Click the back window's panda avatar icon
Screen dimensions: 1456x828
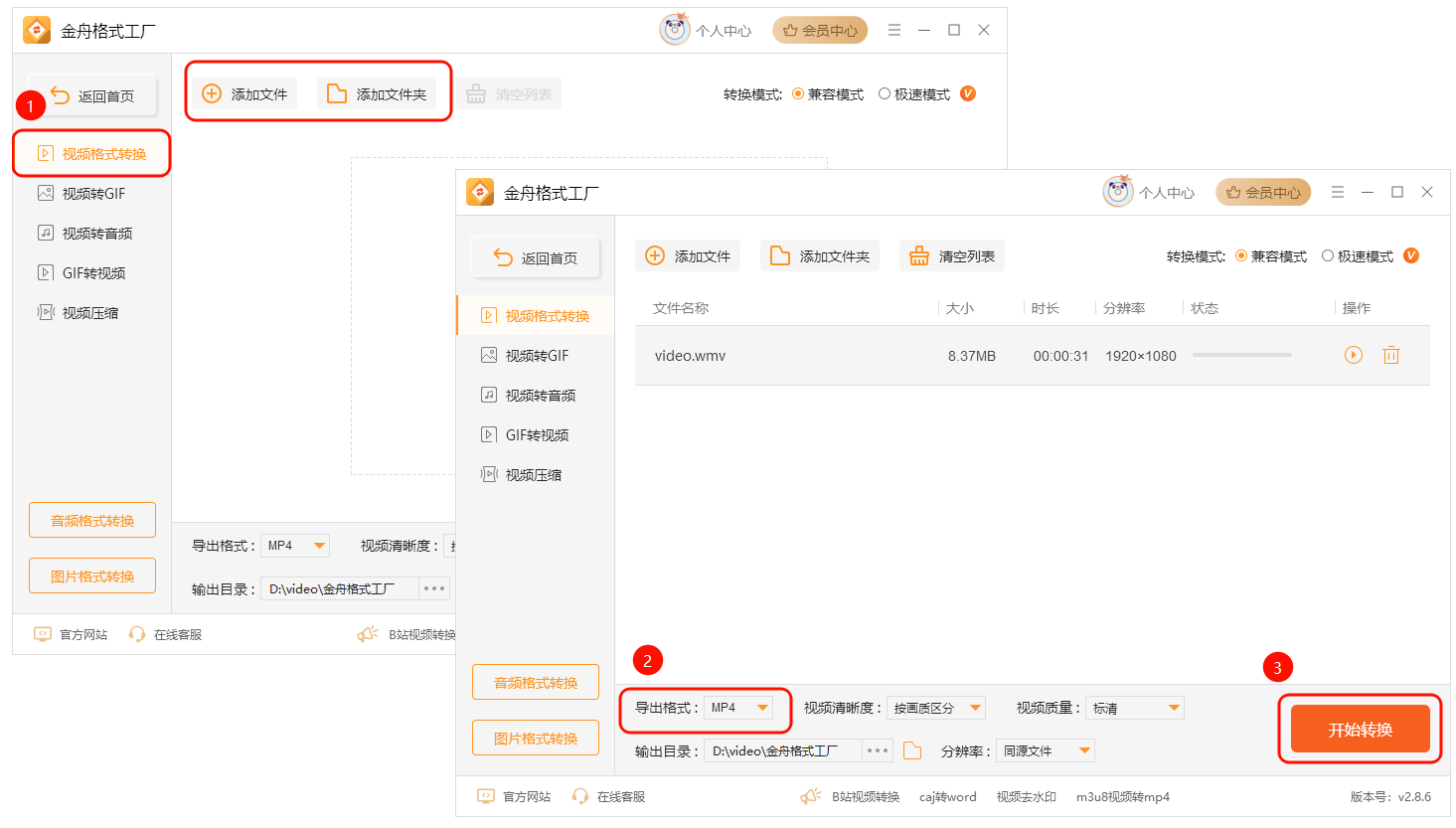click(675, 29)
